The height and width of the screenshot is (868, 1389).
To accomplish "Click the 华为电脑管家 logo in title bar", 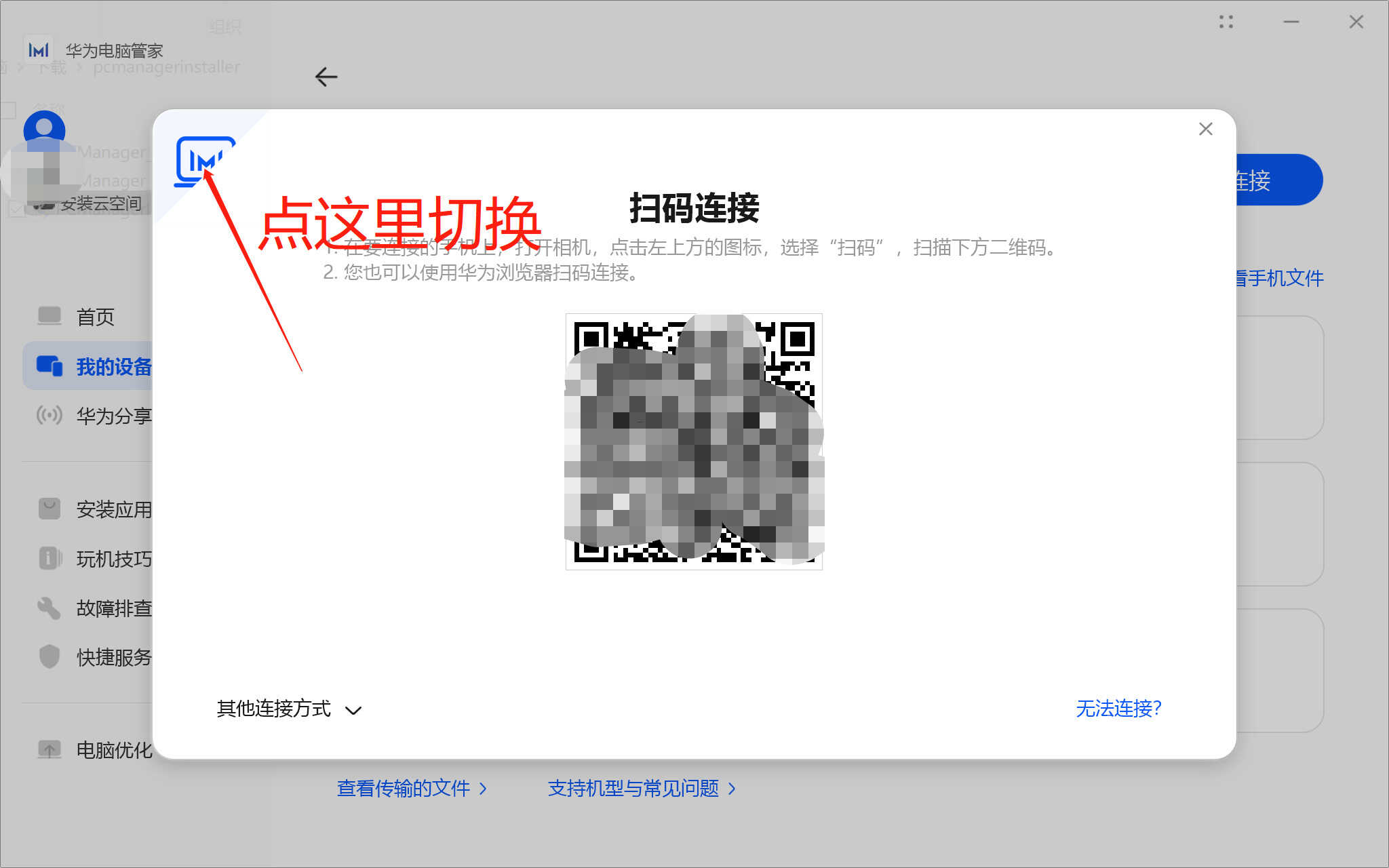I will pyautogui.click(x=38, y=50).
